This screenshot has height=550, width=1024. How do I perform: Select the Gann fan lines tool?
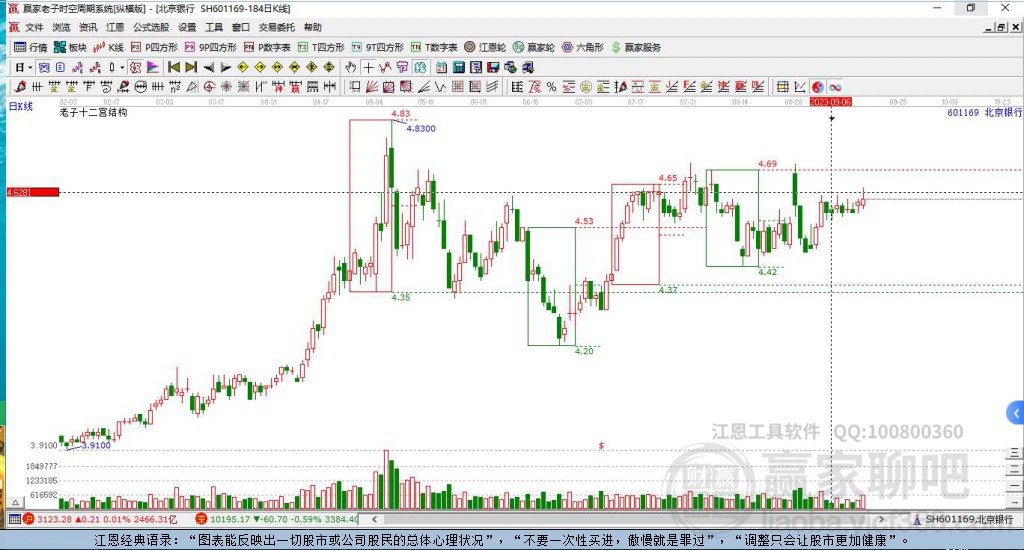click(372, 86)
